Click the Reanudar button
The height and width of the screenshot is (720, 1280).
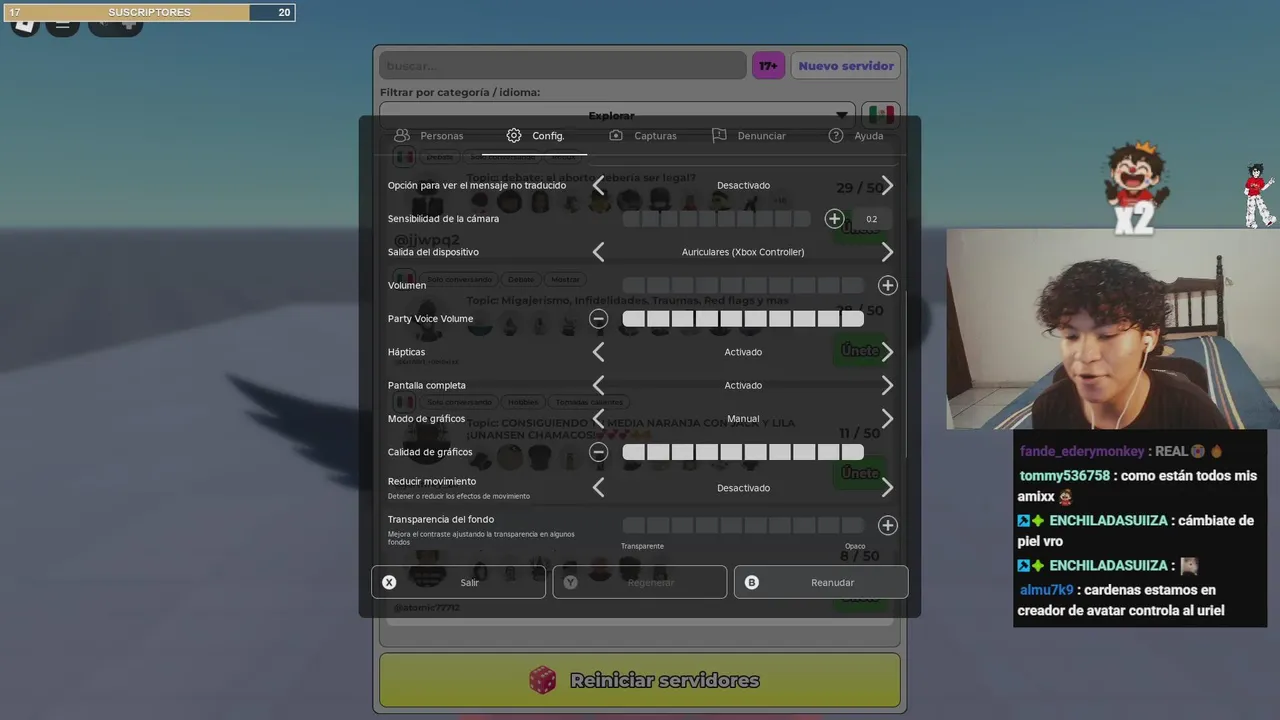pyautogui.click(x=821, y=582)
